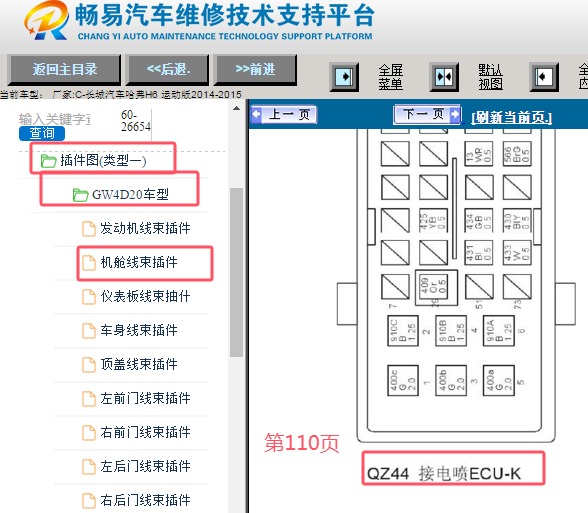Click the QZ44 接电喷ECU-K label
Viewport: 588px width, 513px height.
[x=444, y=473]
